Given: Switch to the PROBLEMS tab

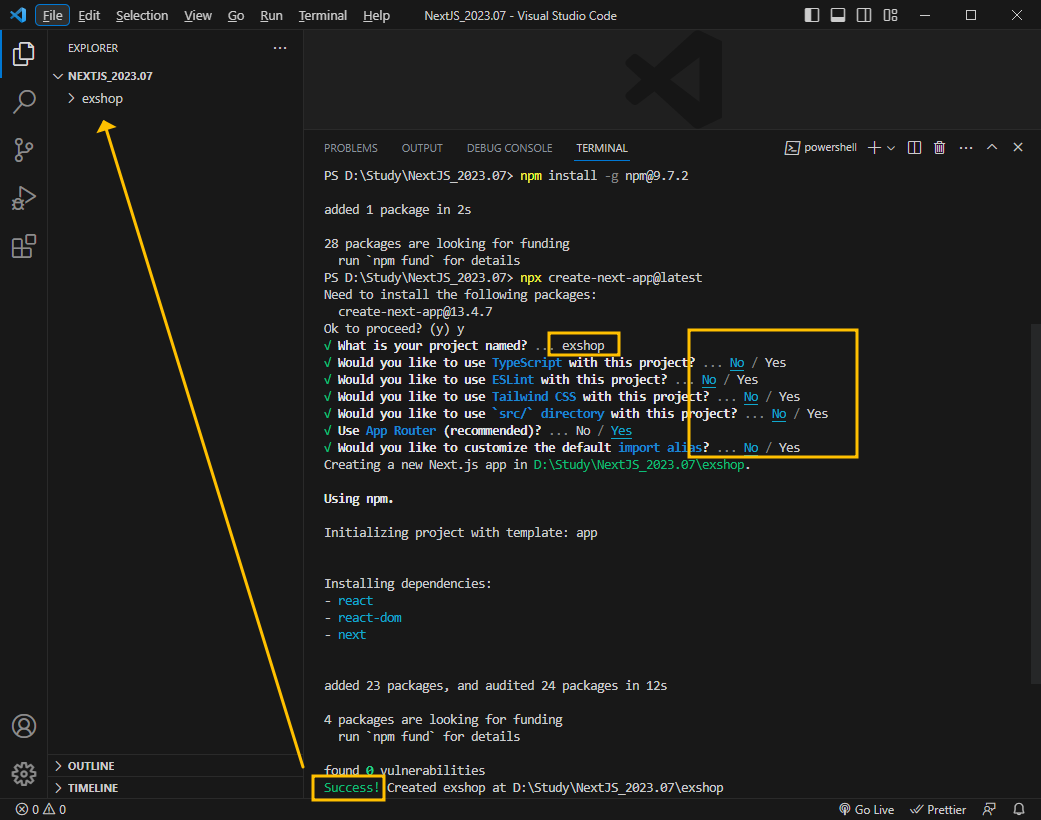Looking at the screenshot, I should (351, 148).
